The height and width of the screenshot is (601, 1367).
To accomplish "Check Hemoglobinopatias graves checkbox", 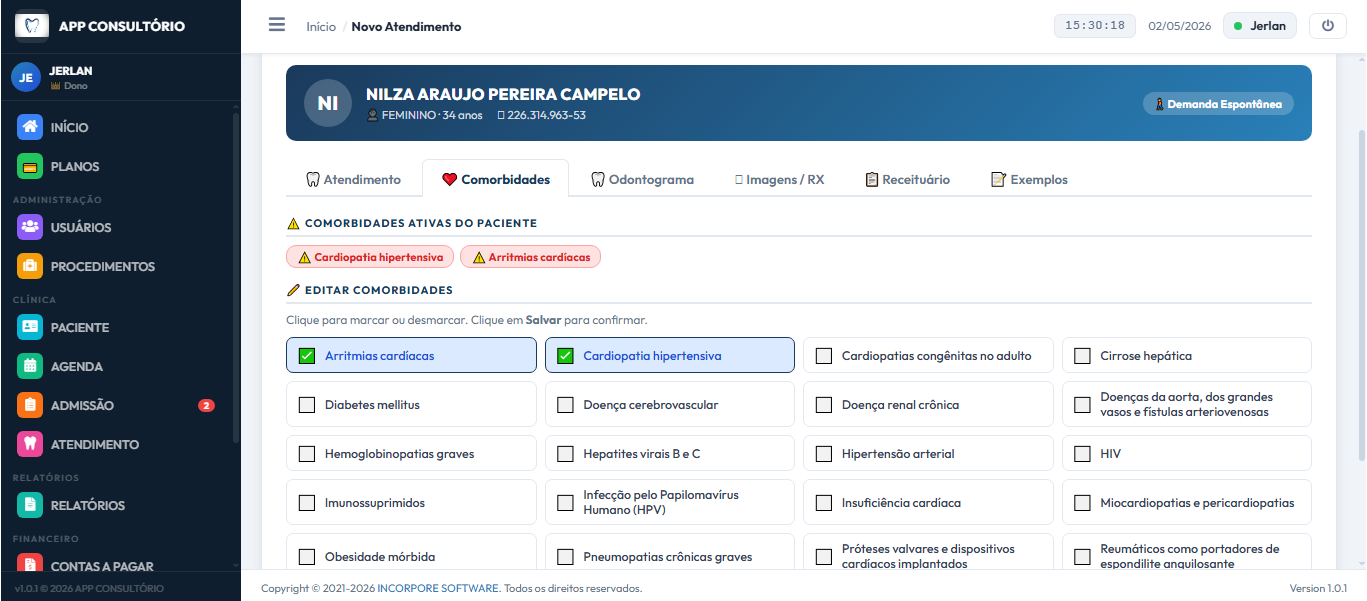I will [x=307, y=453].
